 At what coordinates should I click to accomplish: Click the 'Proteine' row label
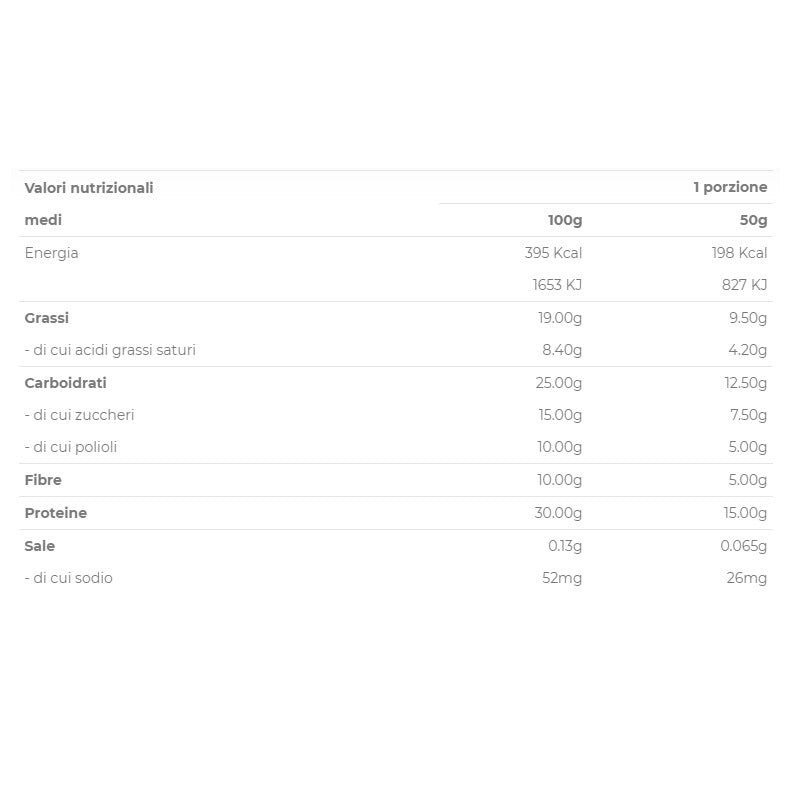point(55,513)
